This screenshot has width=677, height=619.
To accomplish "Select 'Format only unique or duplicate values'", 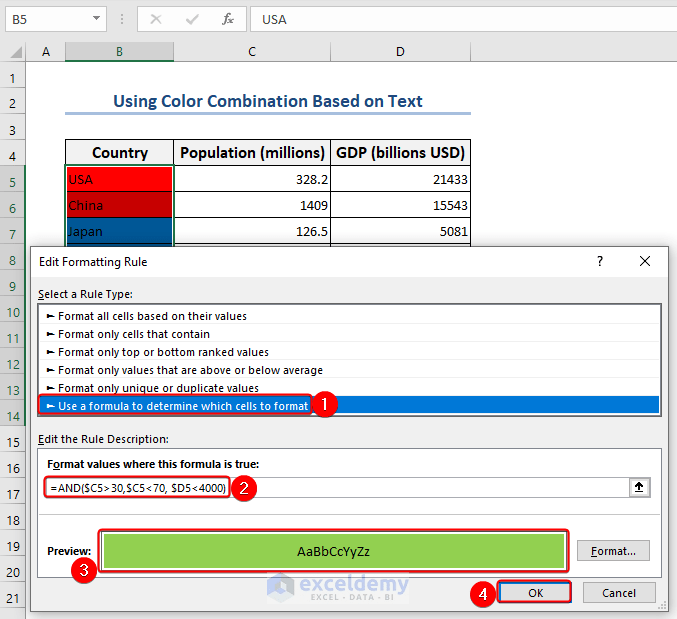I will coord(349,388).
